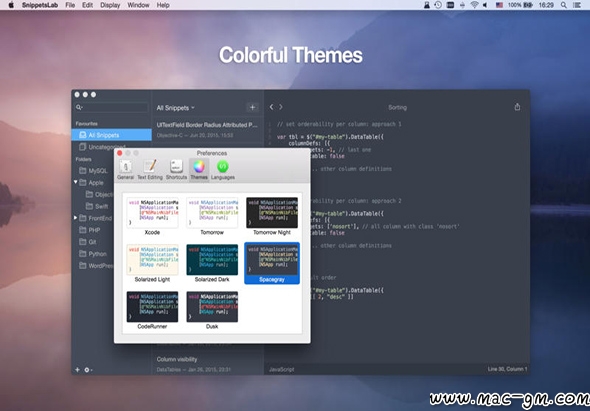Open the WordPress folder
This screenshot has width=590, height=411.
pyautogui.click(x=96, y=266)
